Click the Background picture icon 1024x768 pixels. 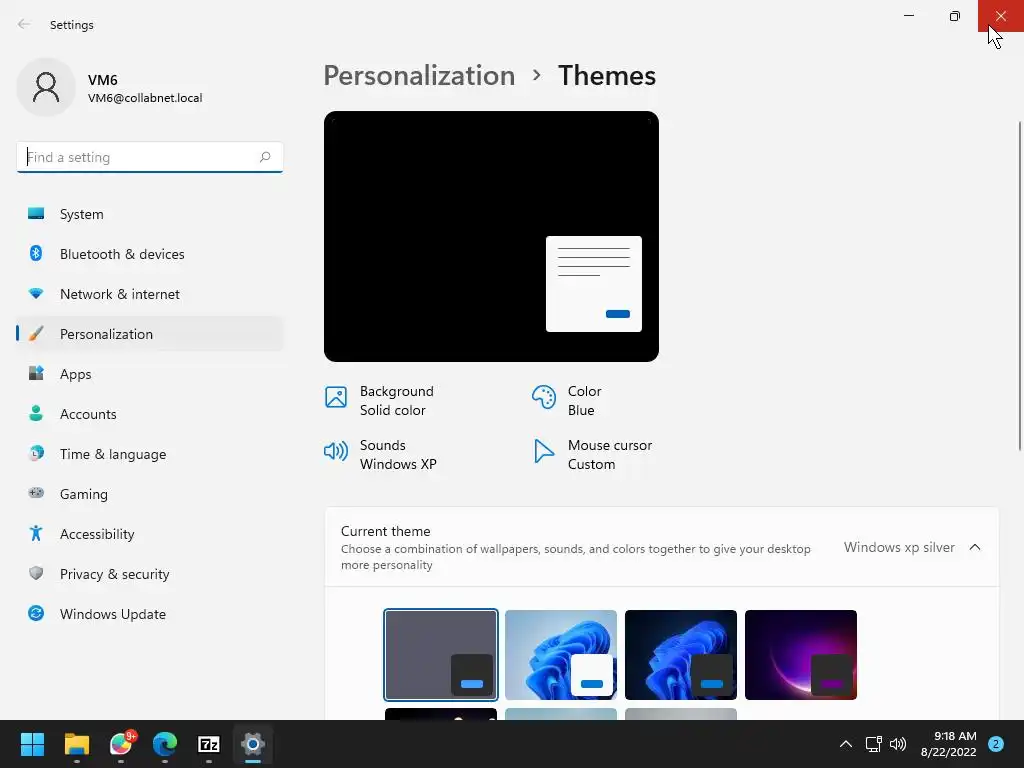point(336,396)
